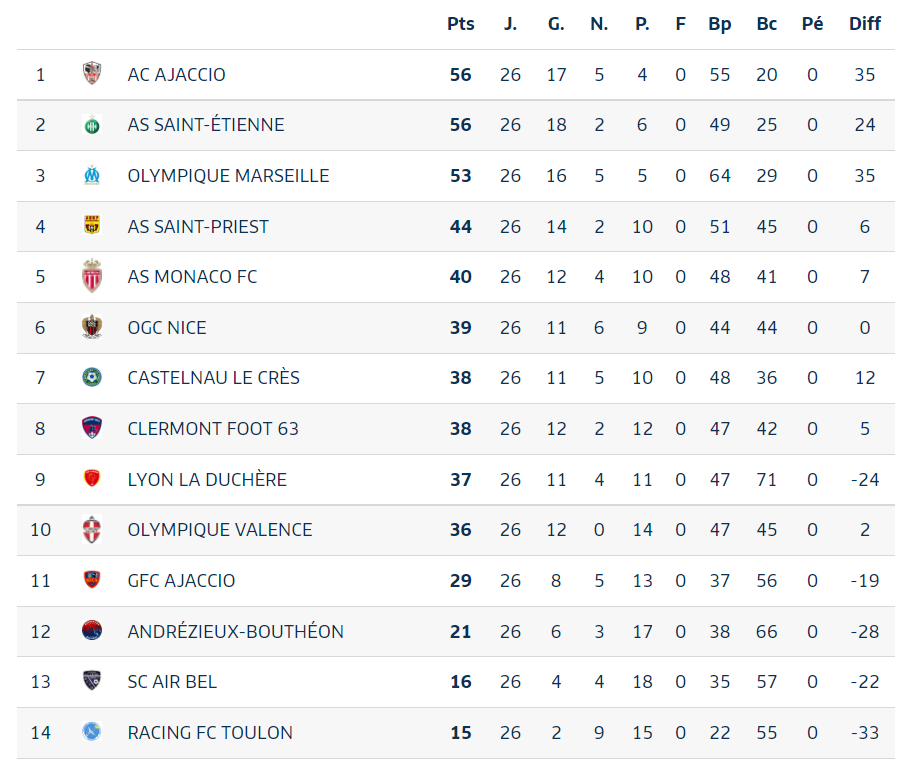Select the Olympique Valence crest

coord(92,530)
